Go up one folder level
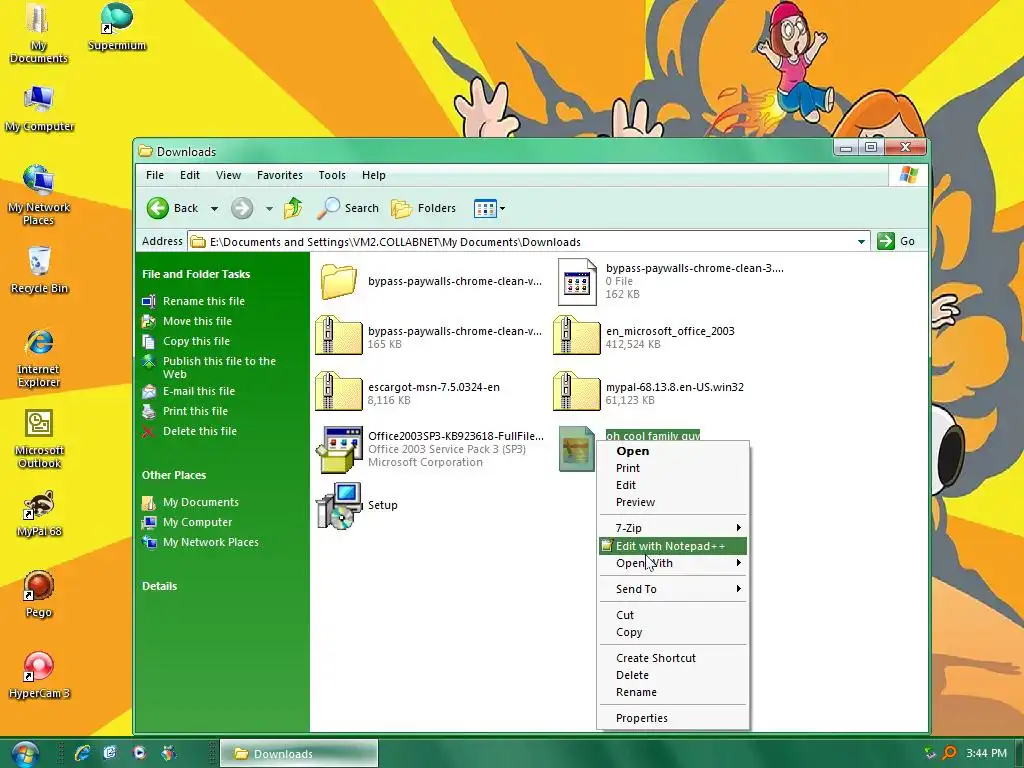Image resolution: width=1024 pixels, height=768 pixels. tap(293, 208)
